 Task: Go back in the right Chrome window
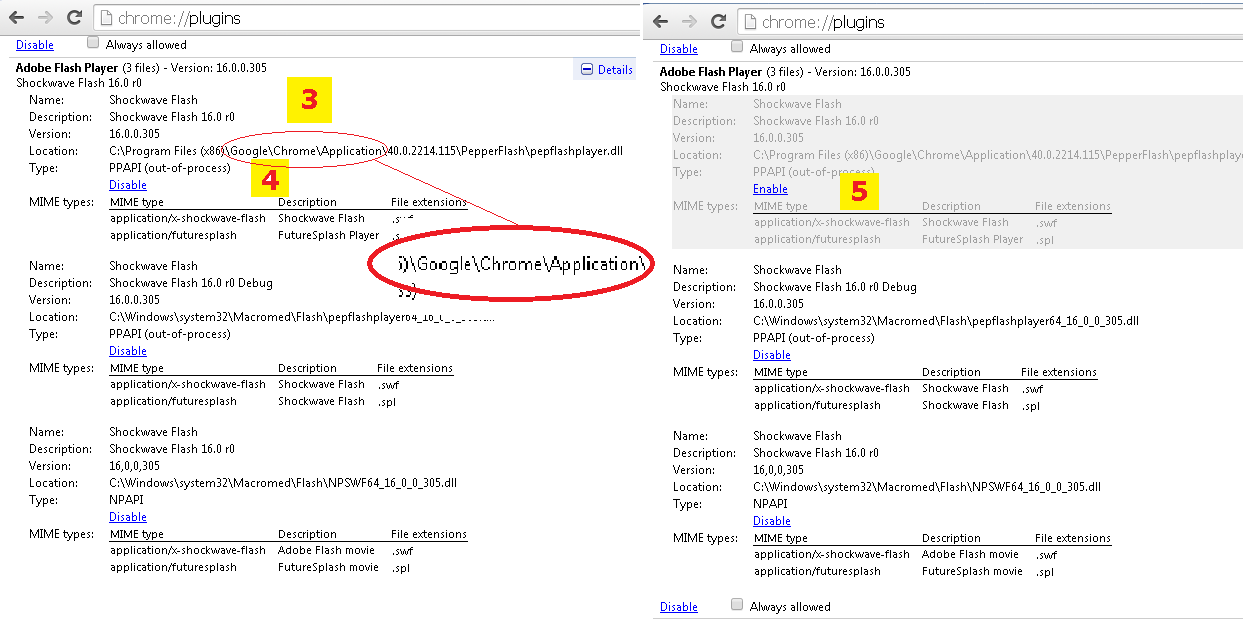point(660,21)
